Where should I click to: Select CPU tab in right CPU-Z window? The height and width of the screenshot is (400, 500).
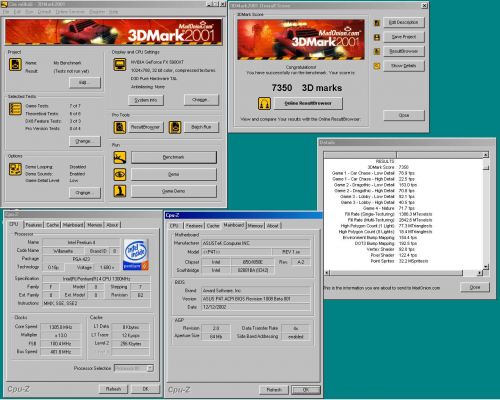coord(174,226)
